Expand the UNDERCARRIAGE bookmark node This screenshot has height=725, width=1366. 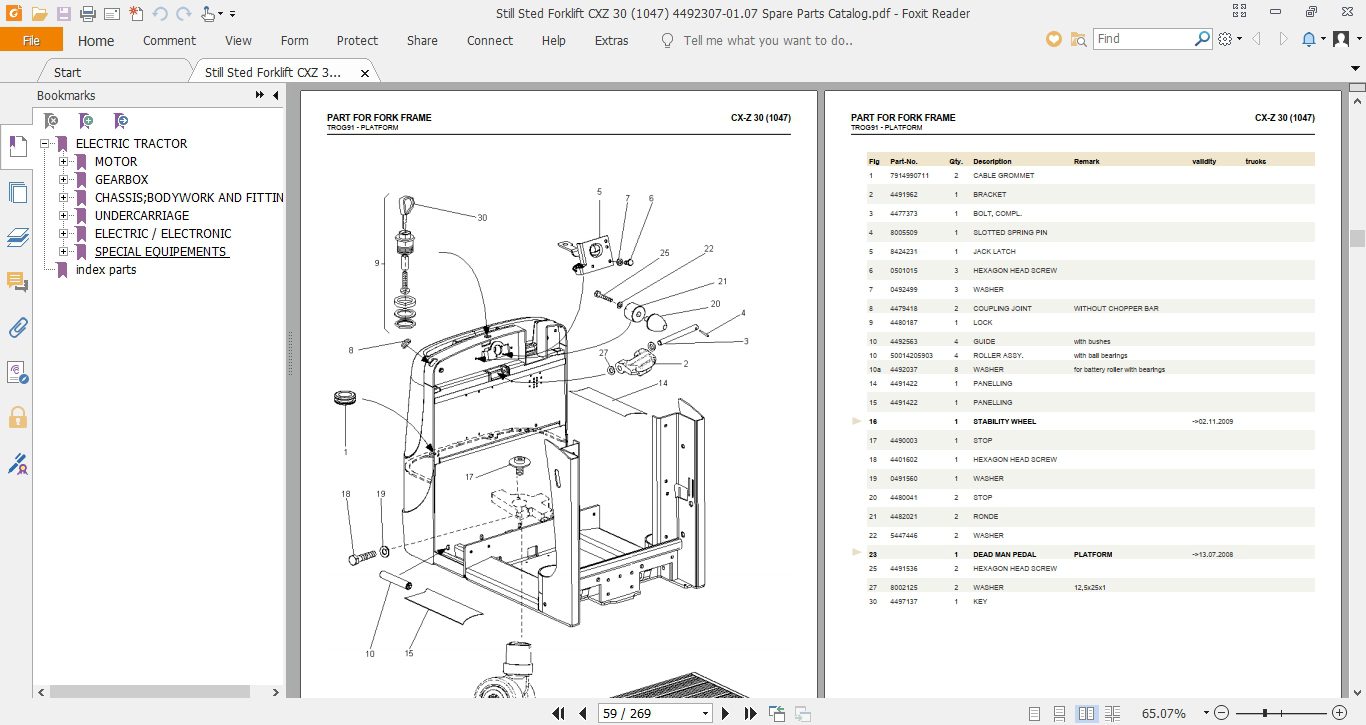pyautogui.click(x=64, y=216)
